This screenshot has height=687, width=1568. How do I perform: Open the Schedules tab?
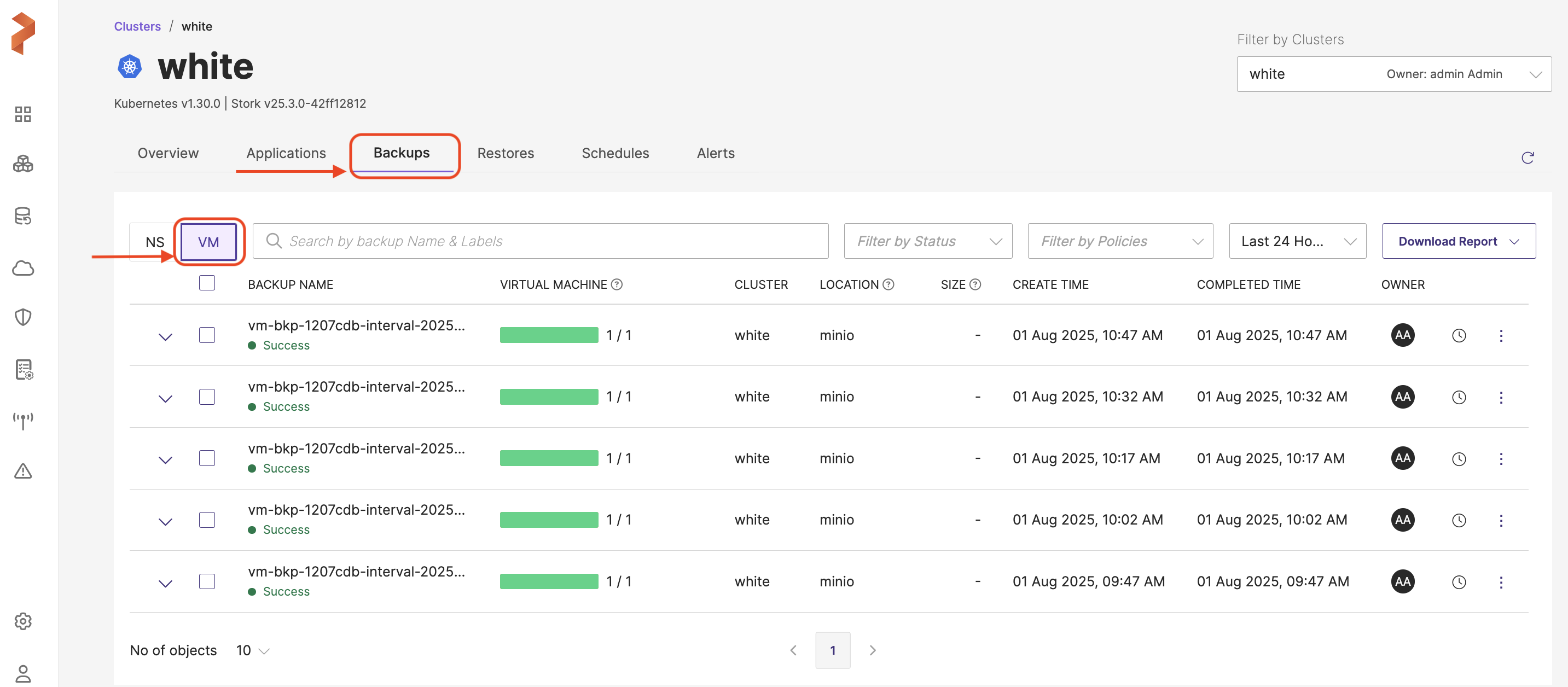pos(615,153)
